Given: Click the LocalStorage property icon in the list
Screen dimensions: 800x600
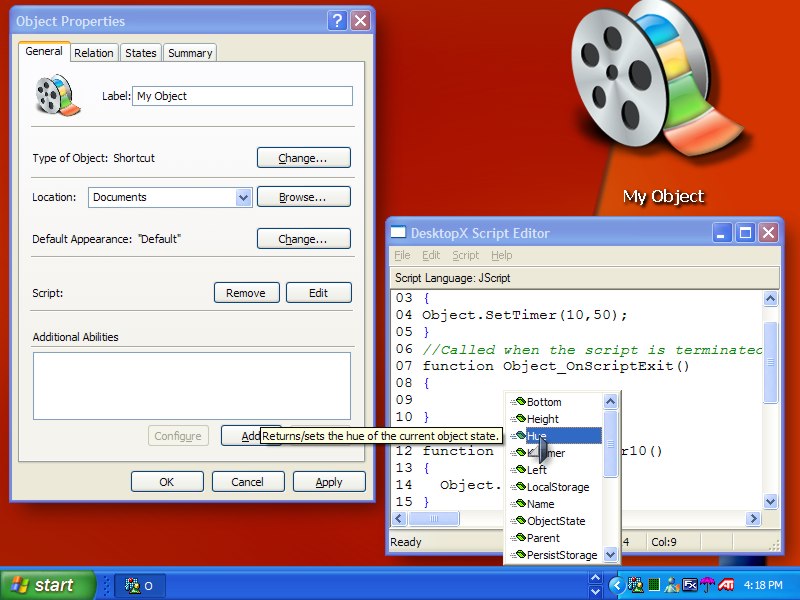Looking at the screenshot, I should 518,486.
